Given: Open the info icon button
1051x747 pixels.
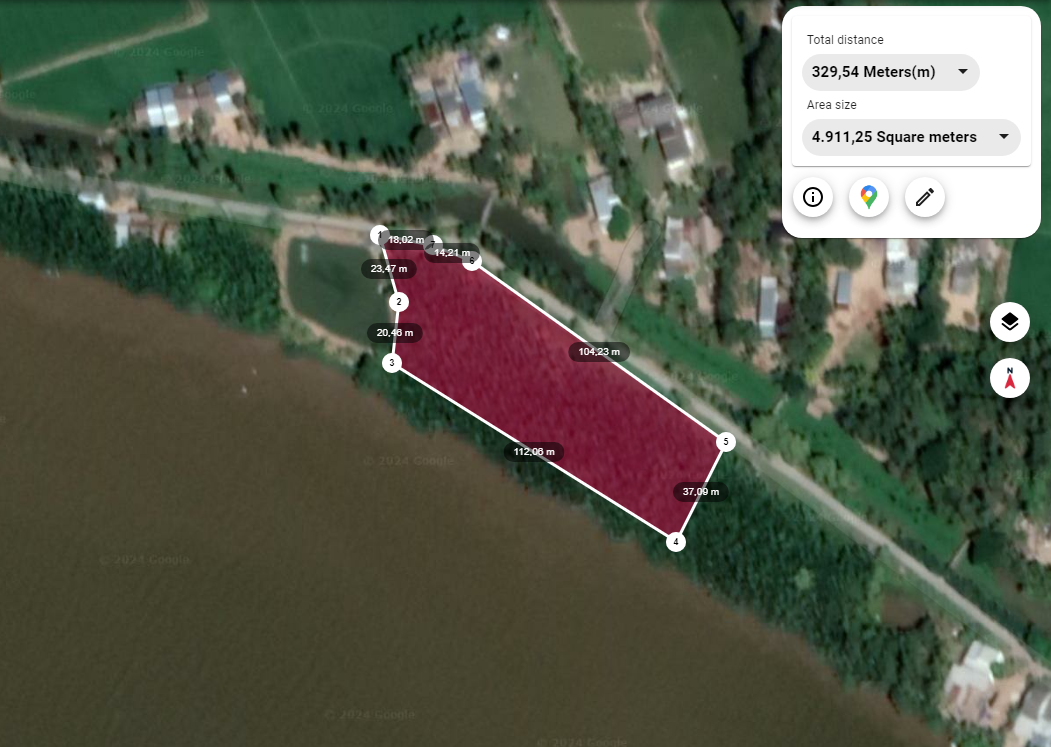Looking at the screenshot, I should point(812,197).
